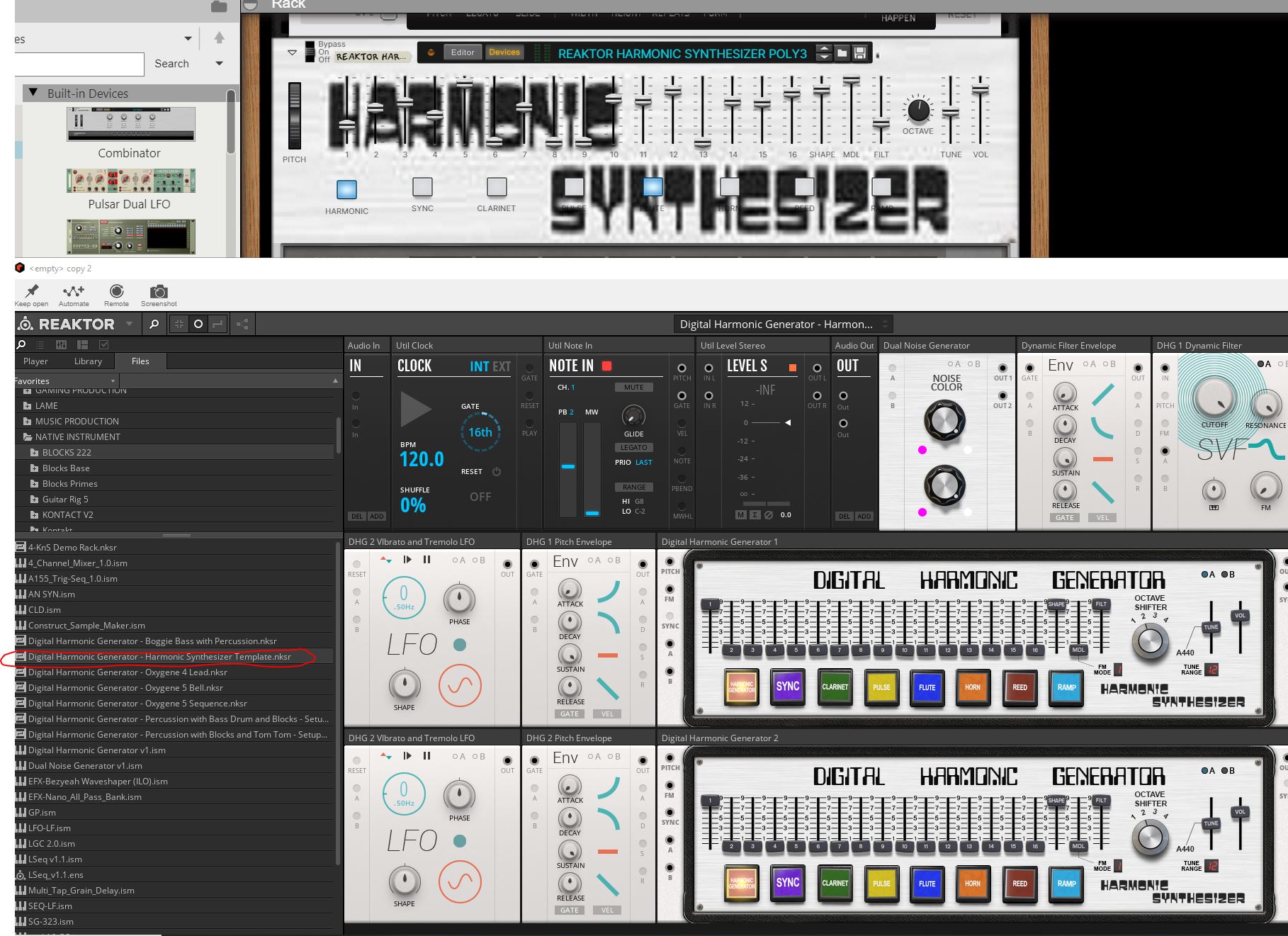
Task: Click the Search input field in Rack browser
Action: pos(79,64)
